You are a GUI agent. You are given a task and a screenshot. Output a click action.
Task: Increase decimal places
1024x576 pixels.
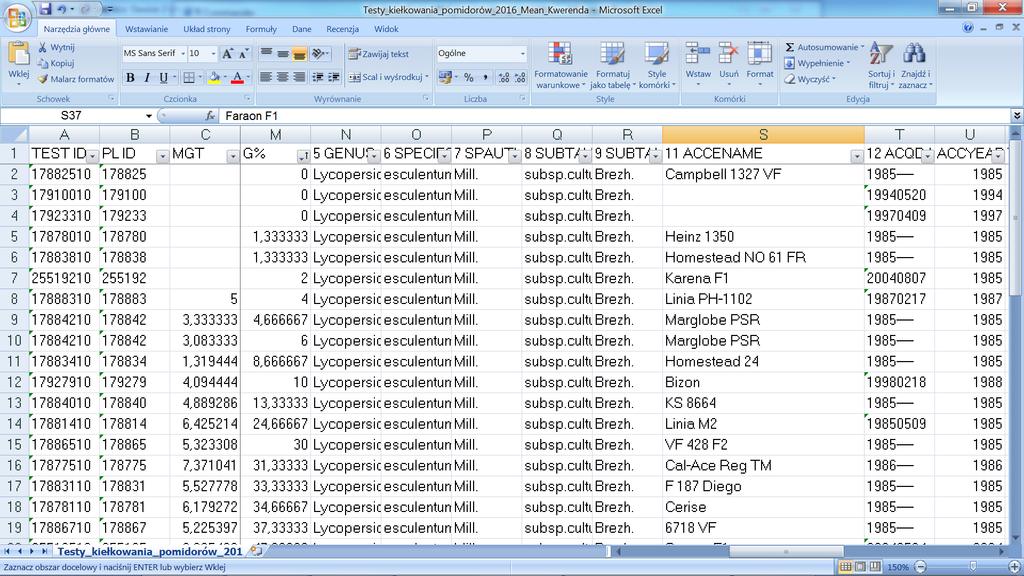[x=504, y=78]
